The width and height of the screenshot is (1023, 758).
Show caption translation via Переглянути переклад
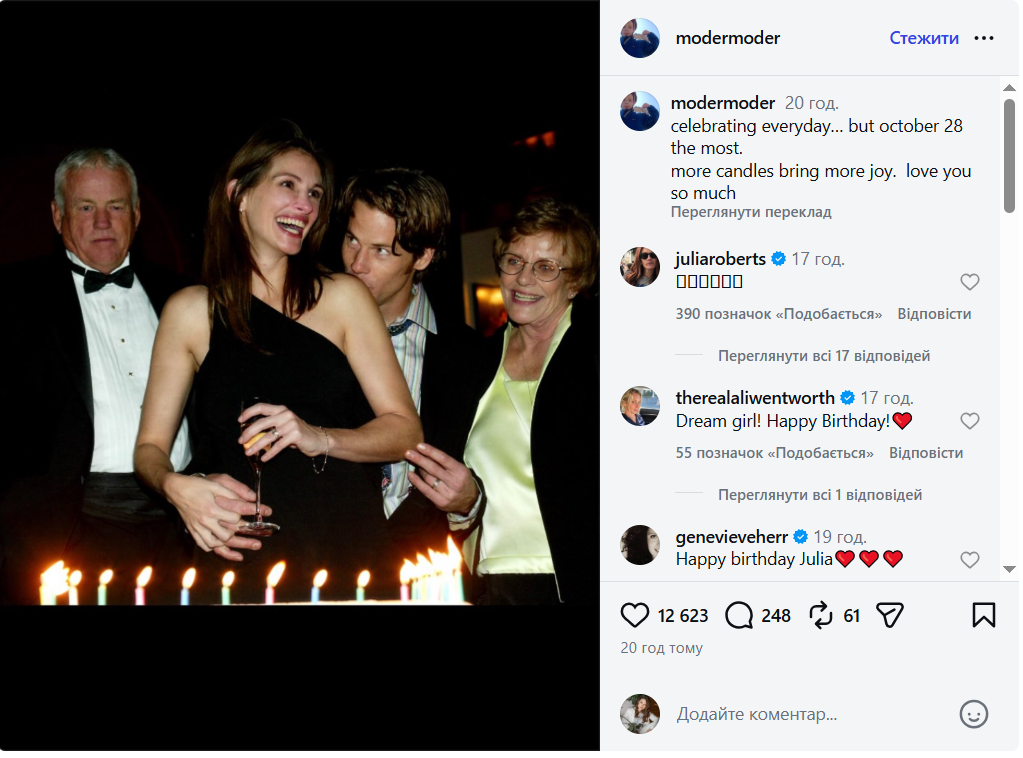[x=751, y=212]
